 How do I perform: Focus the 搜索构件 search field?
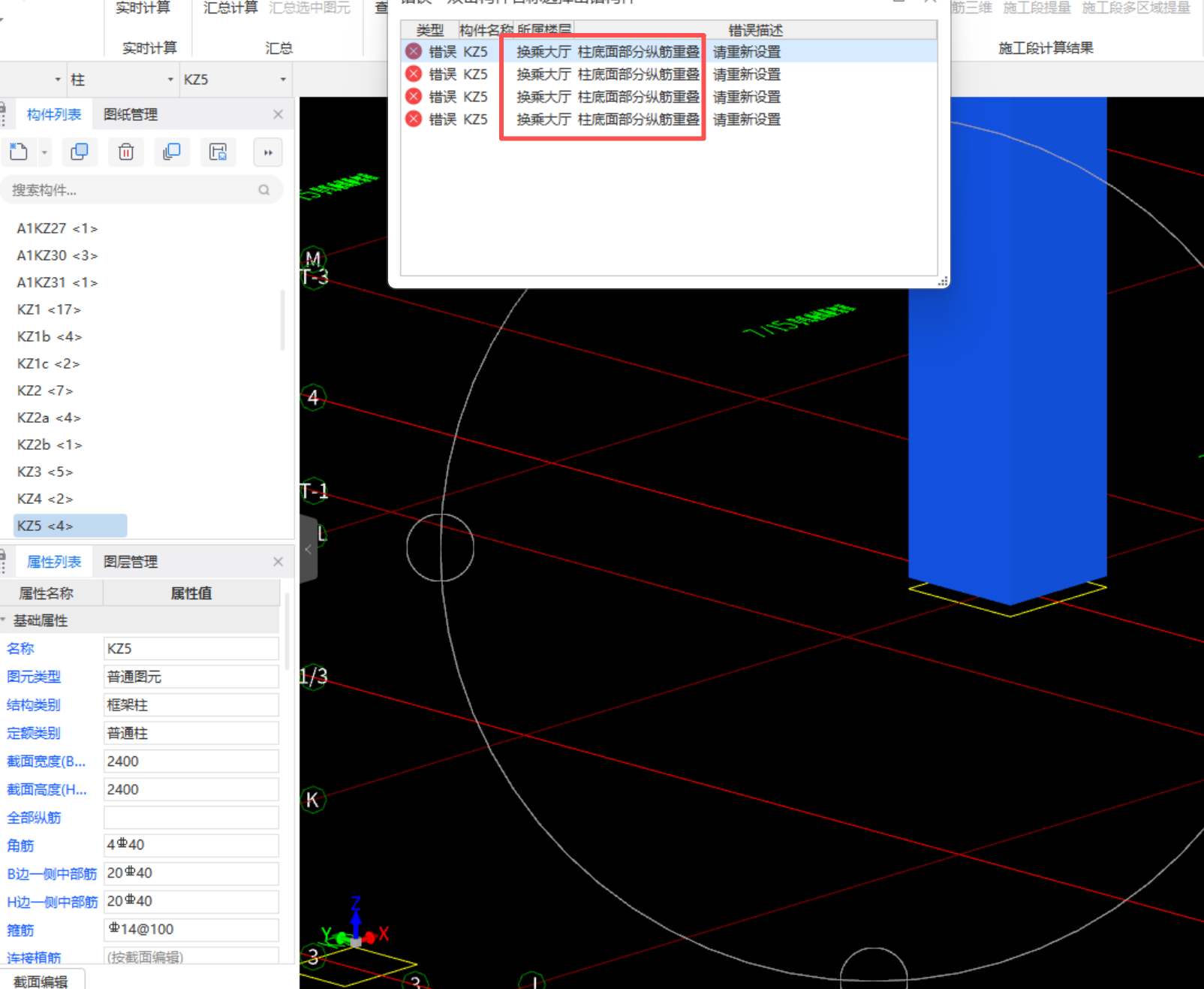pos(141,190)
